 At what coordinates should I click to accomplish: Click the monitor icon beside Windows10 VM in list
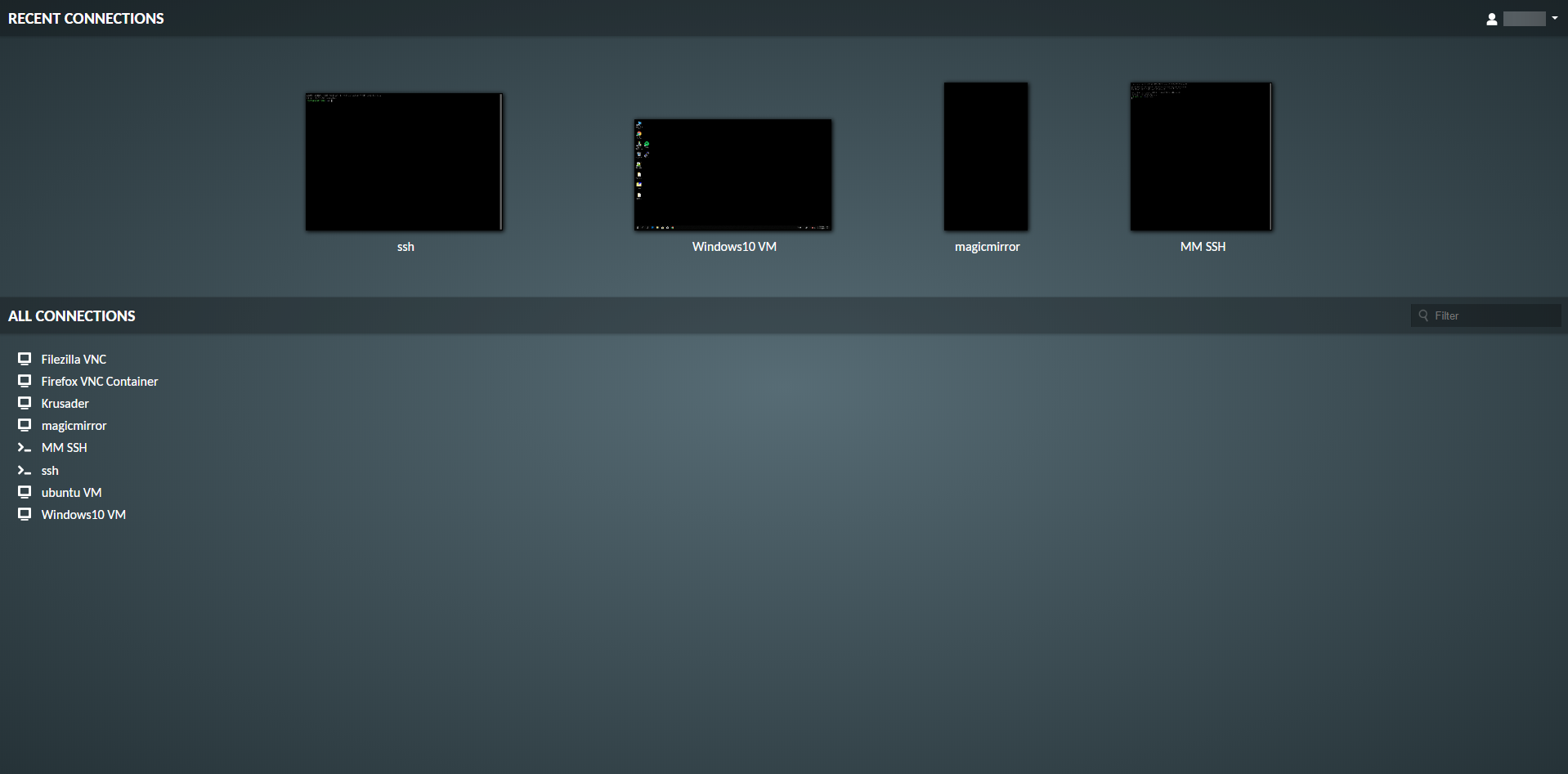(x=25, y=514)
